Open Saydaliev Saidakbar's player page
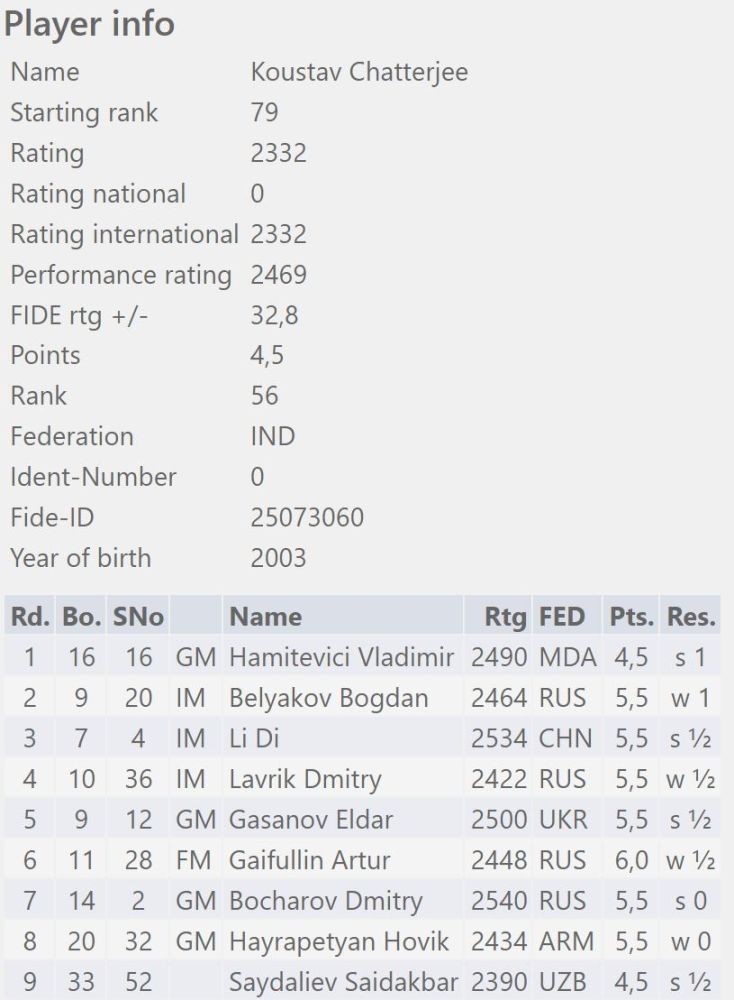Image resolution: width=734 pixels, height=1000 pixels. [344, 982]
